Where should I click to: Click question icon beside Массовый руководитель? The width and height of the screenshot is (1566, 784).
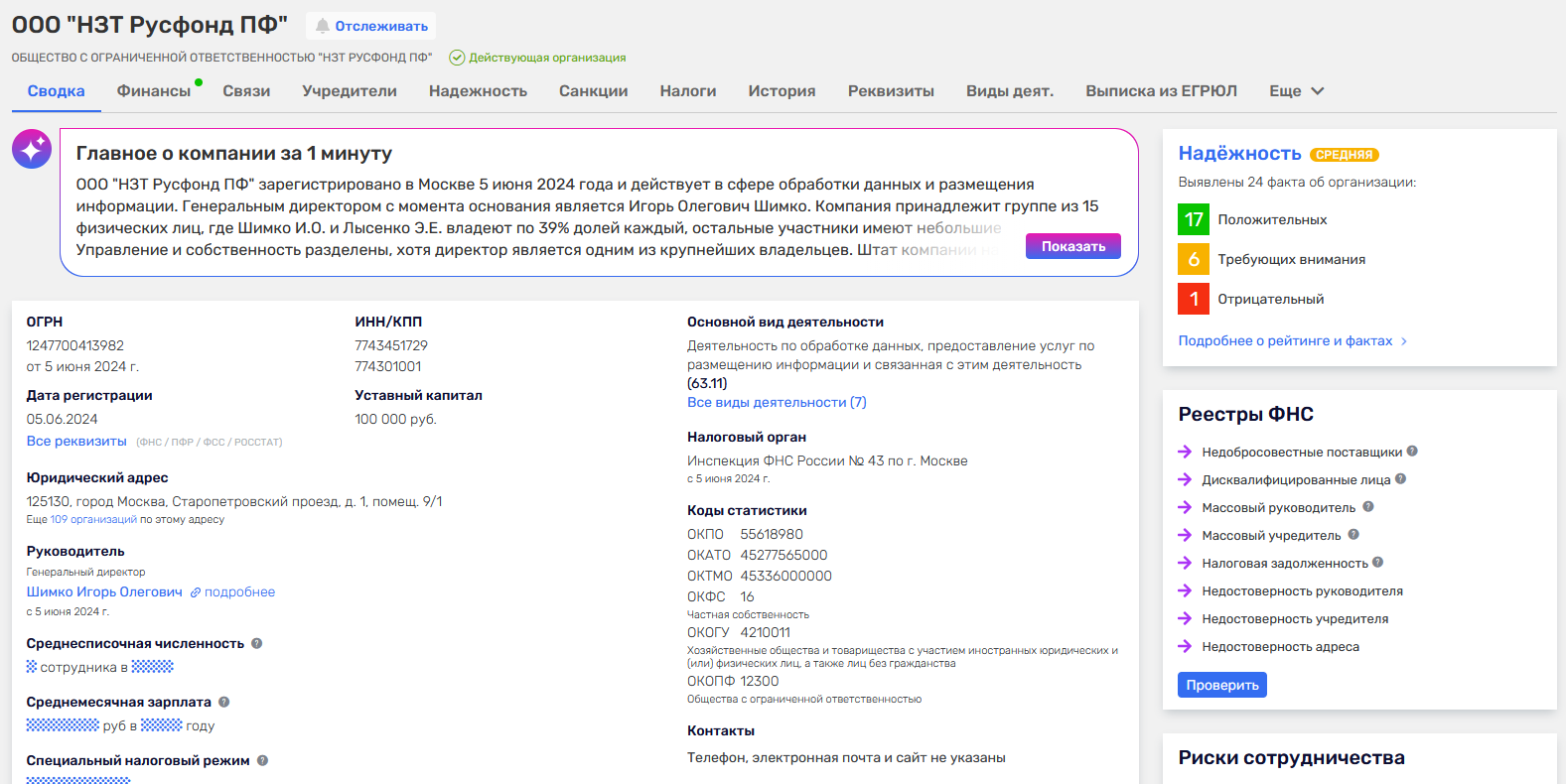(x=1367, y=507)
